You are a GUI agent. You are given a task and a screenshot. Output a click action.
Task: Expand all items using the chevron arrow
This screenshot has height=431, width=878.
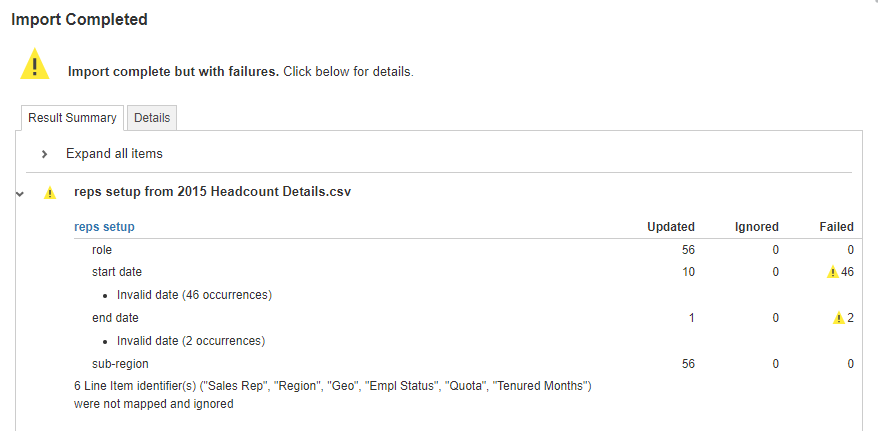point(44,154)
